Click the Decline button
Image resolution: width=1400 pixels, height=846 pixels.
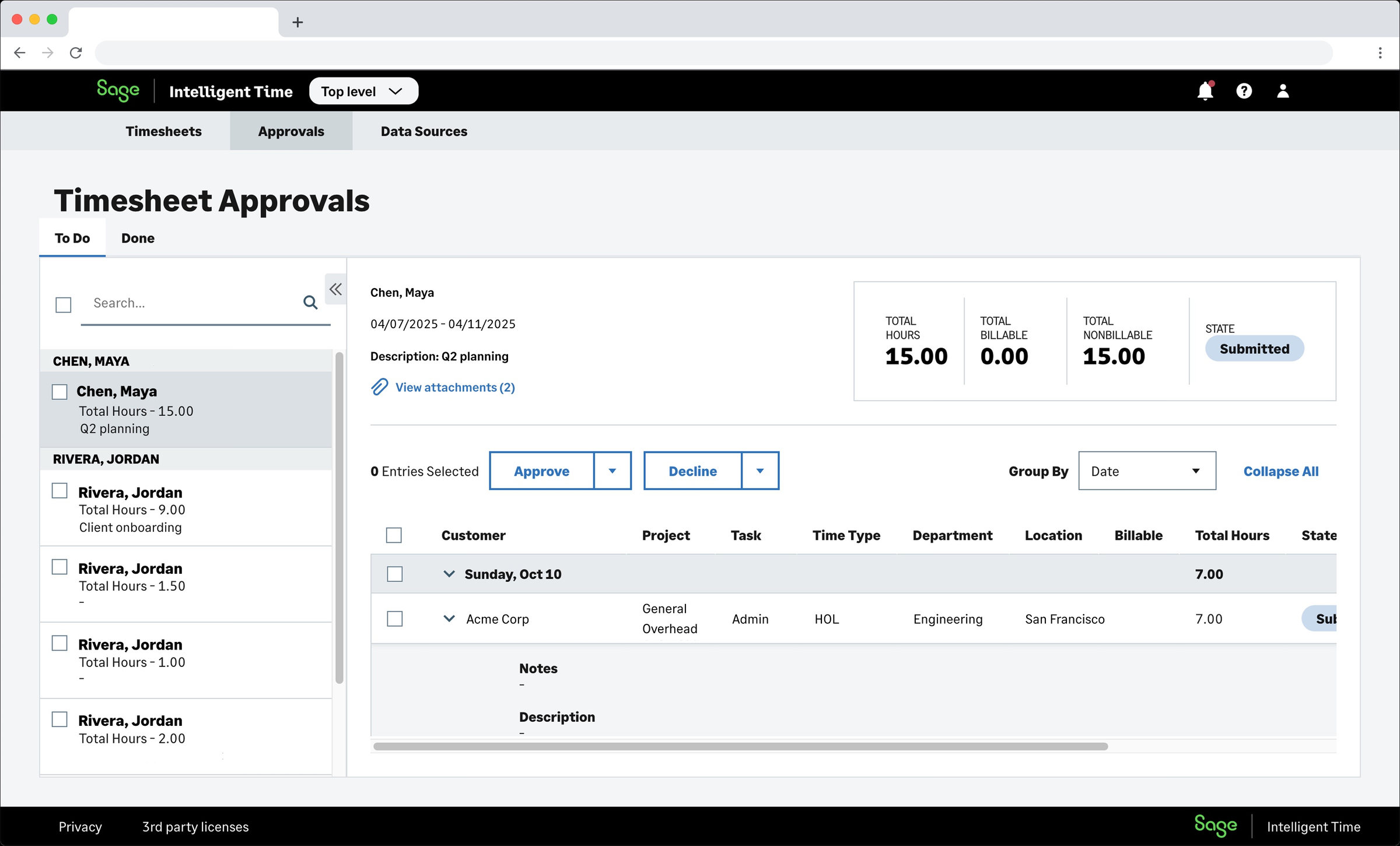[x=693, y=471]
